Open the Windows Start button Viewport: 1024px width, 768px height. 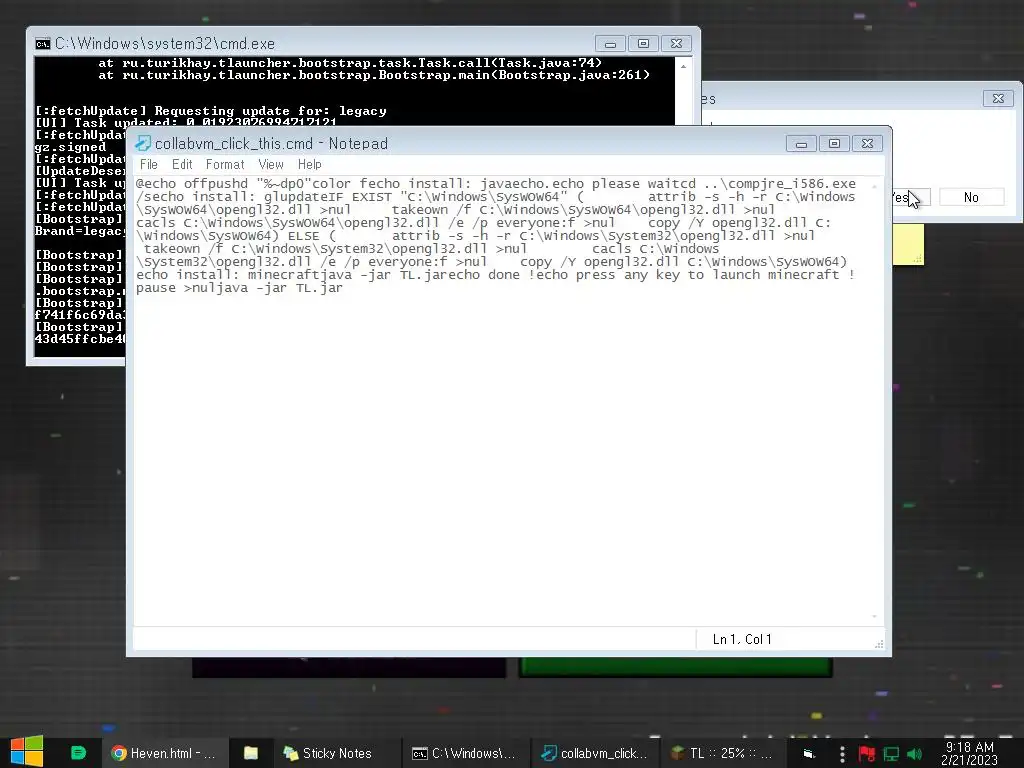(27, 752)
